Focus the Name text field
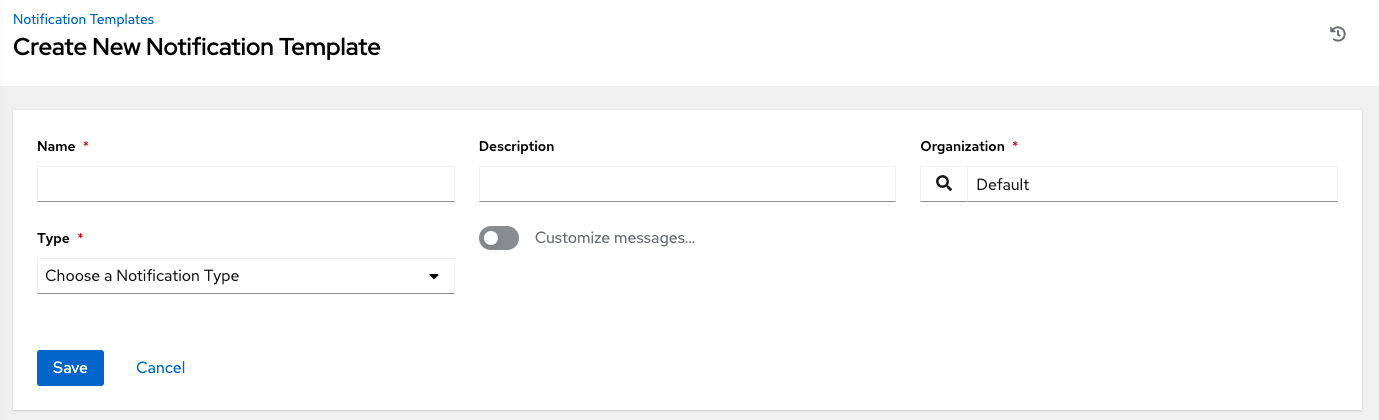 click(x=245, y=184)
